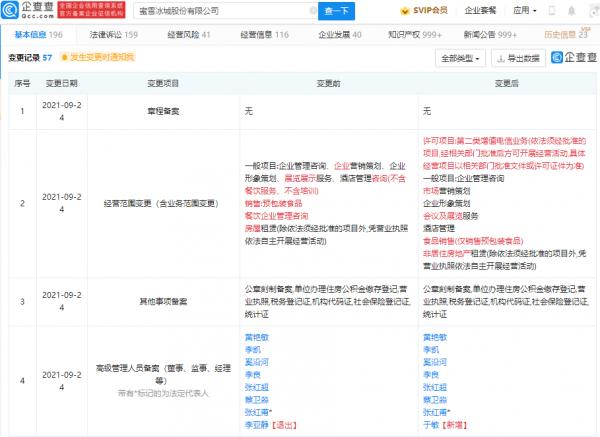Click the search field containing 蜜雪冰城股份有限公司

click(226, 11)
